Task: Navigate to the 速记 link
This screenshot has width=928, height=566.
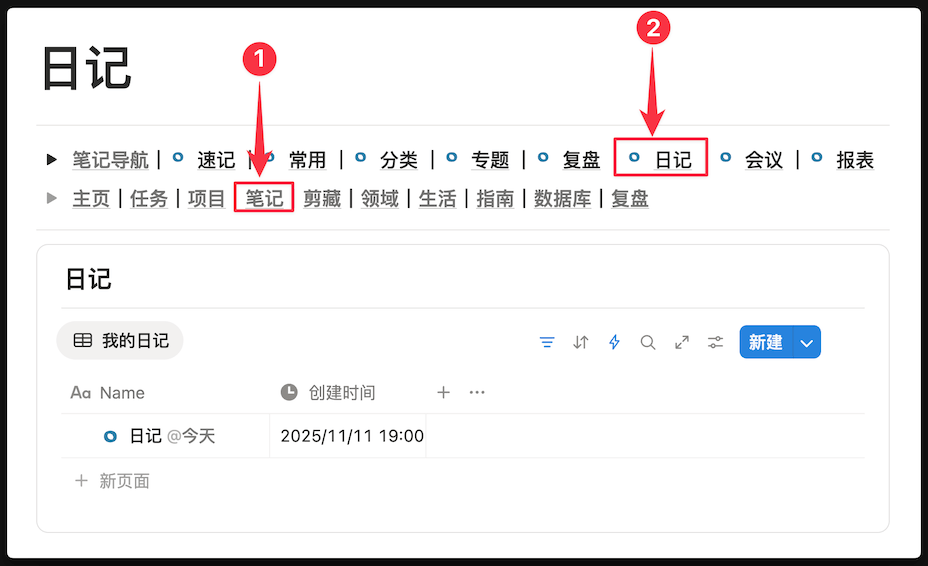Action: pos(215,160)
